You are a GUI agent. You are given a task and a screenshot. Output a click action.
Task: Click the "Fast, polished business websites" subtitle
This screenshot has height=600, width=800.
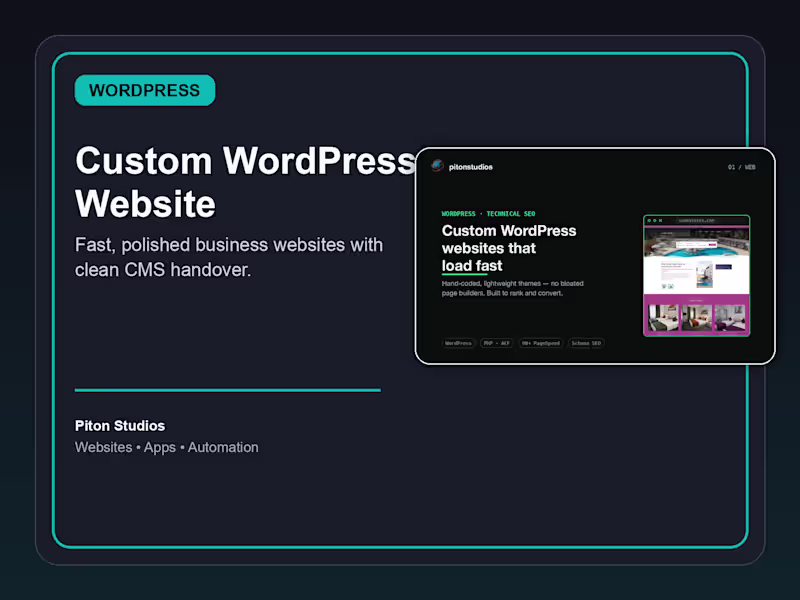[229, 257]
